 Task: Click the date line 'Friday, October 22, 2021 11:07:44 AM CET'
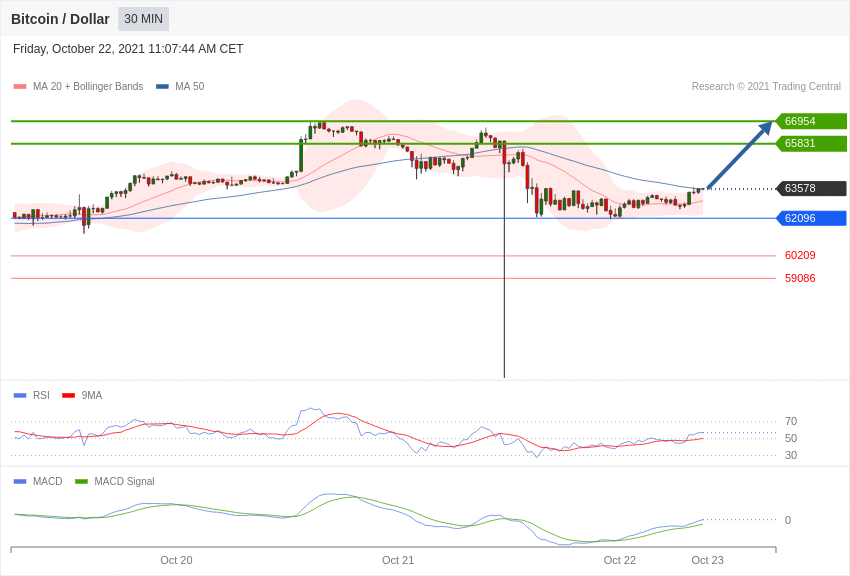[128, 49]
